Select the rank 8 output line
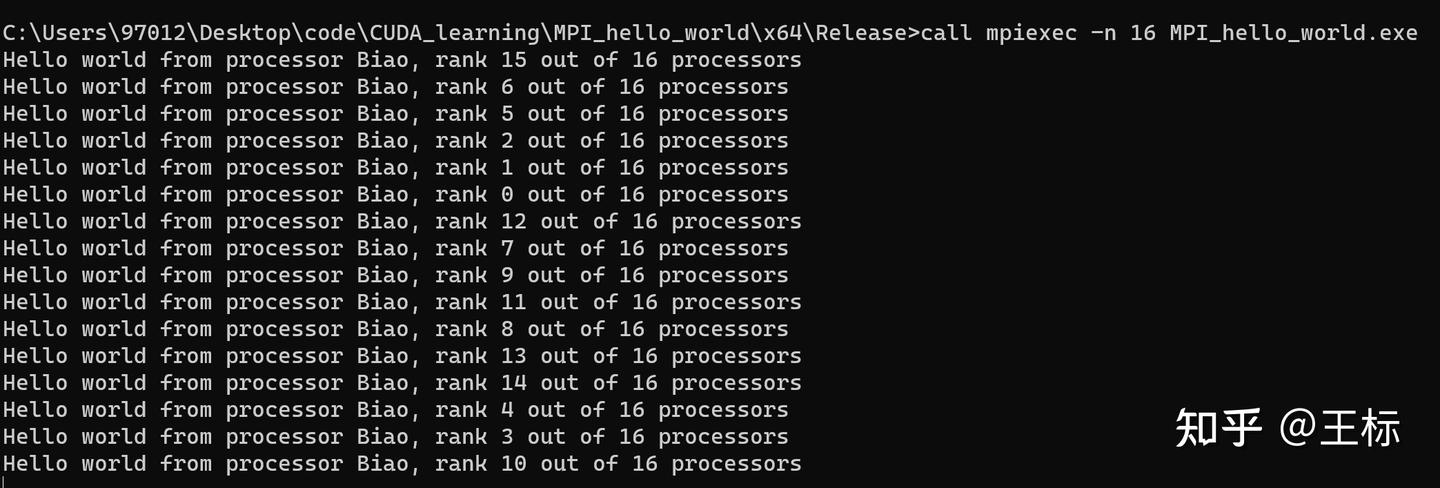 point(395,329)
